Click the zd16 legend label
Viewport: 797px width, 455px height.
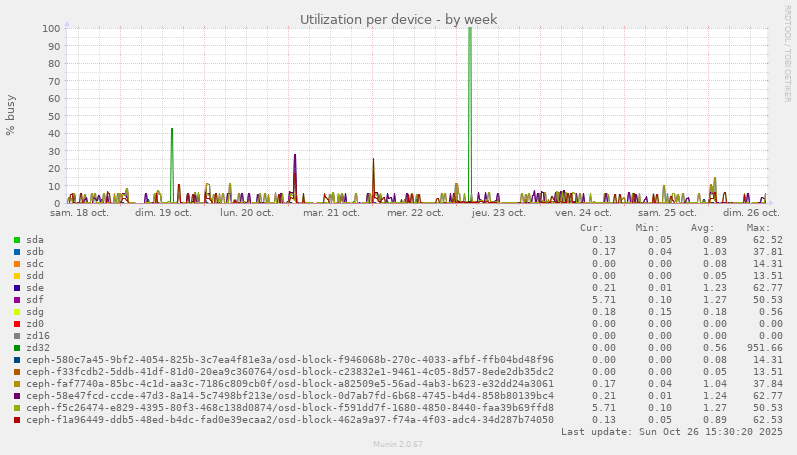point(37,336)
